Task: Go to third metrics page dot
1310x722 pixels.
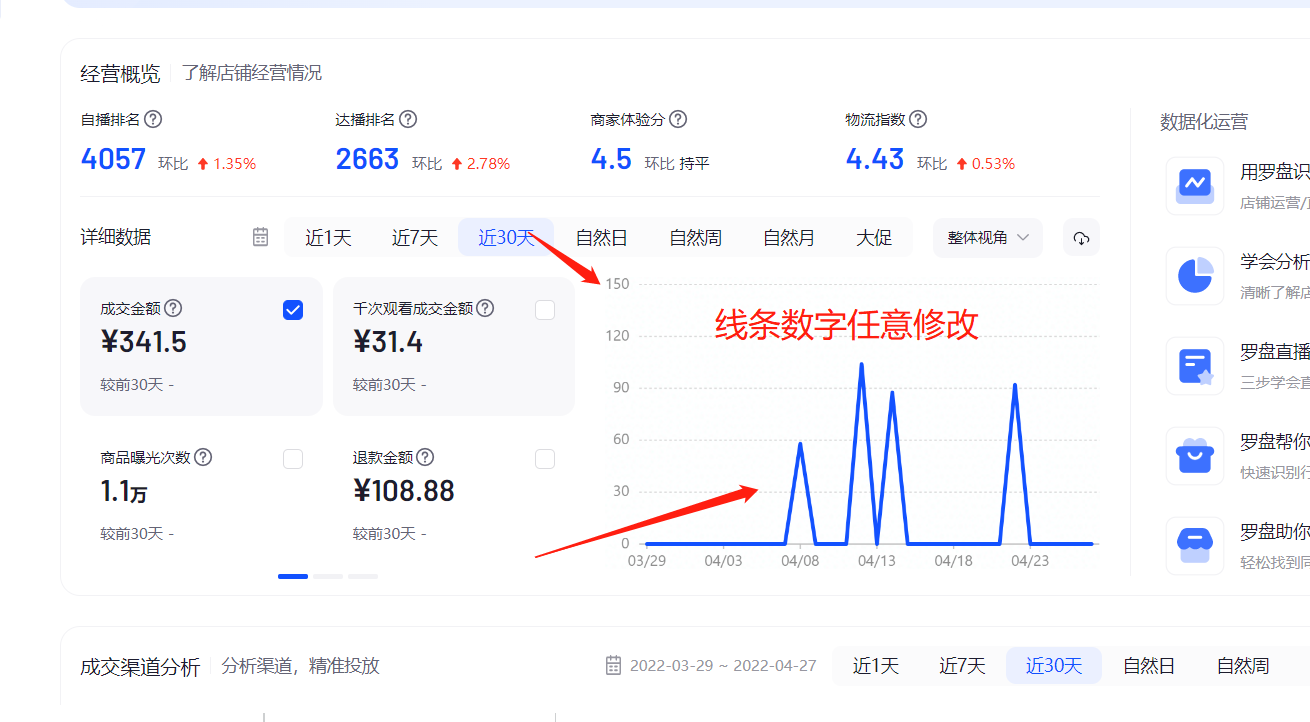Action: tap(363, 576)
